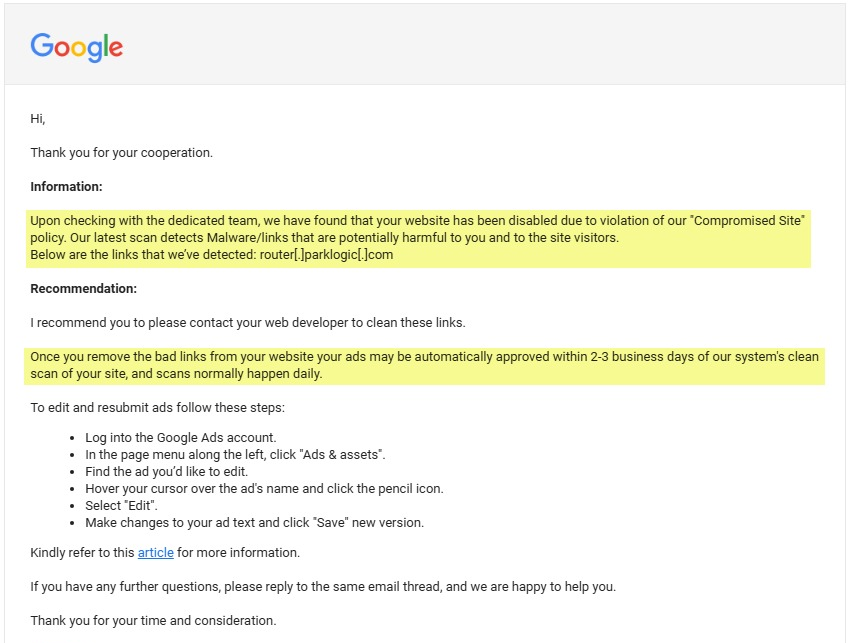Viewport: 852px width, 643px height.
Task: Click "To edit and resubmit ads" intro line
Action: pos(156,408)
